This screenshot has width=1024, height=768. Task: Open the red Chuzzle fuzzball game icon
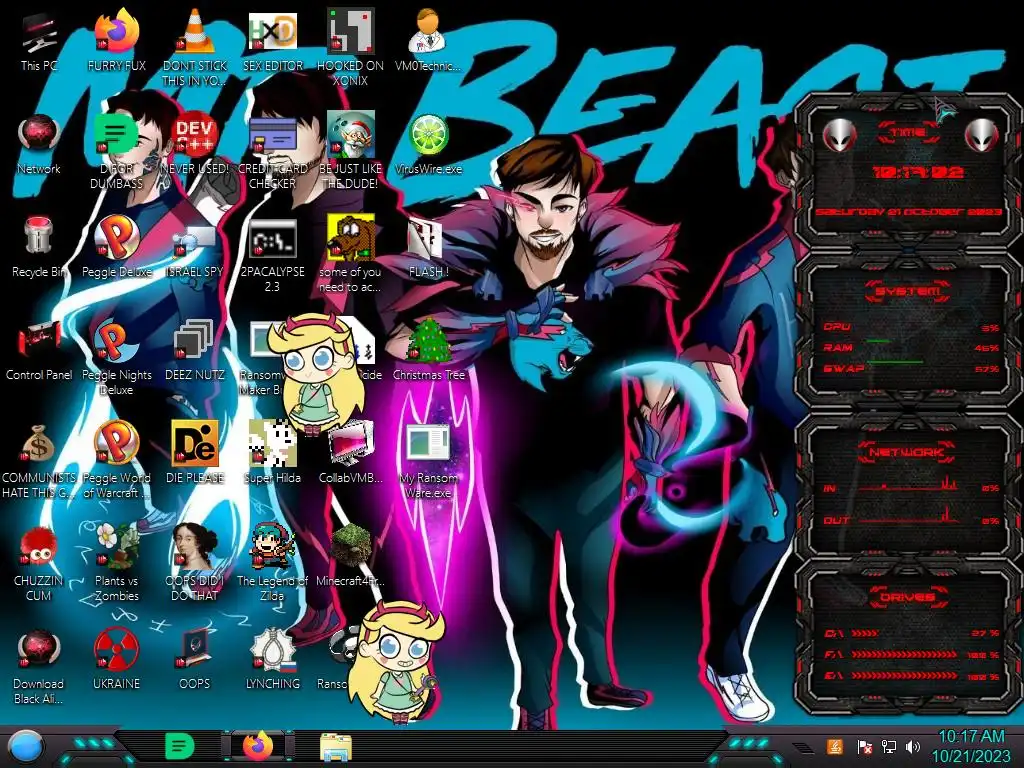point(39,562)
